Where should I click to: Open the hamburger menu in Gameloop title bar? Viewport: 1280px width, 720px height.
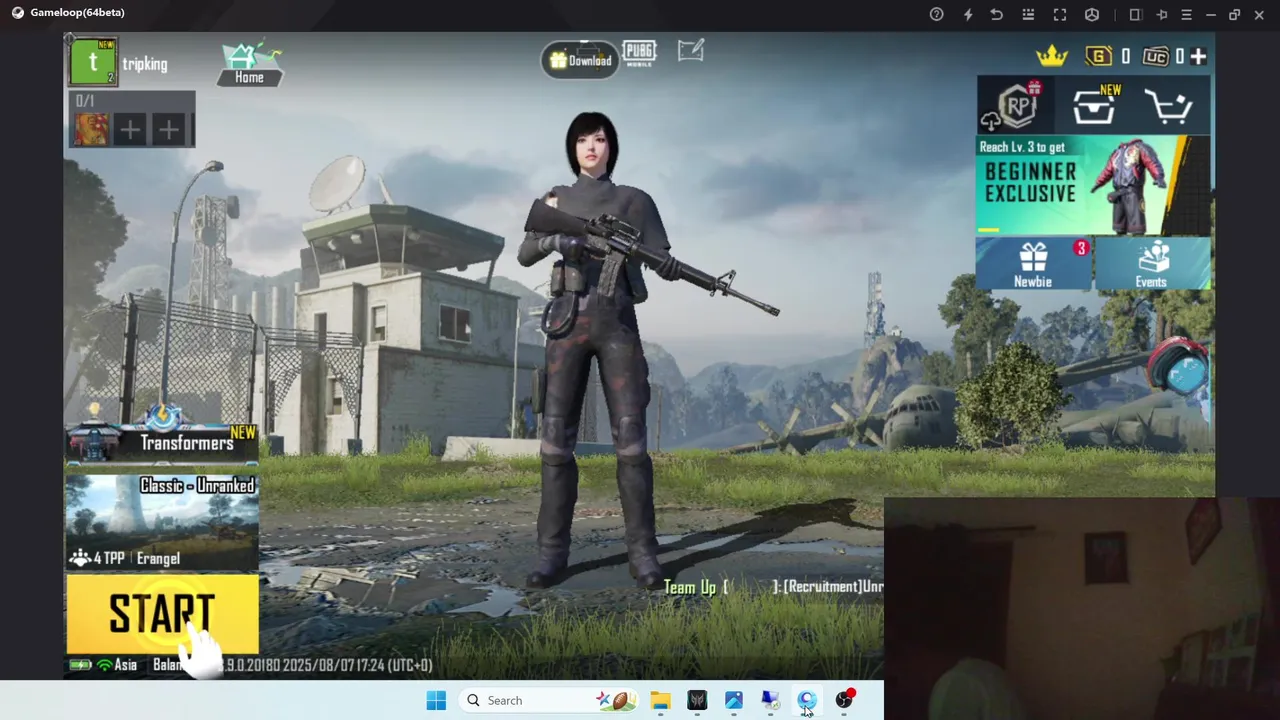click(1186, 14)
